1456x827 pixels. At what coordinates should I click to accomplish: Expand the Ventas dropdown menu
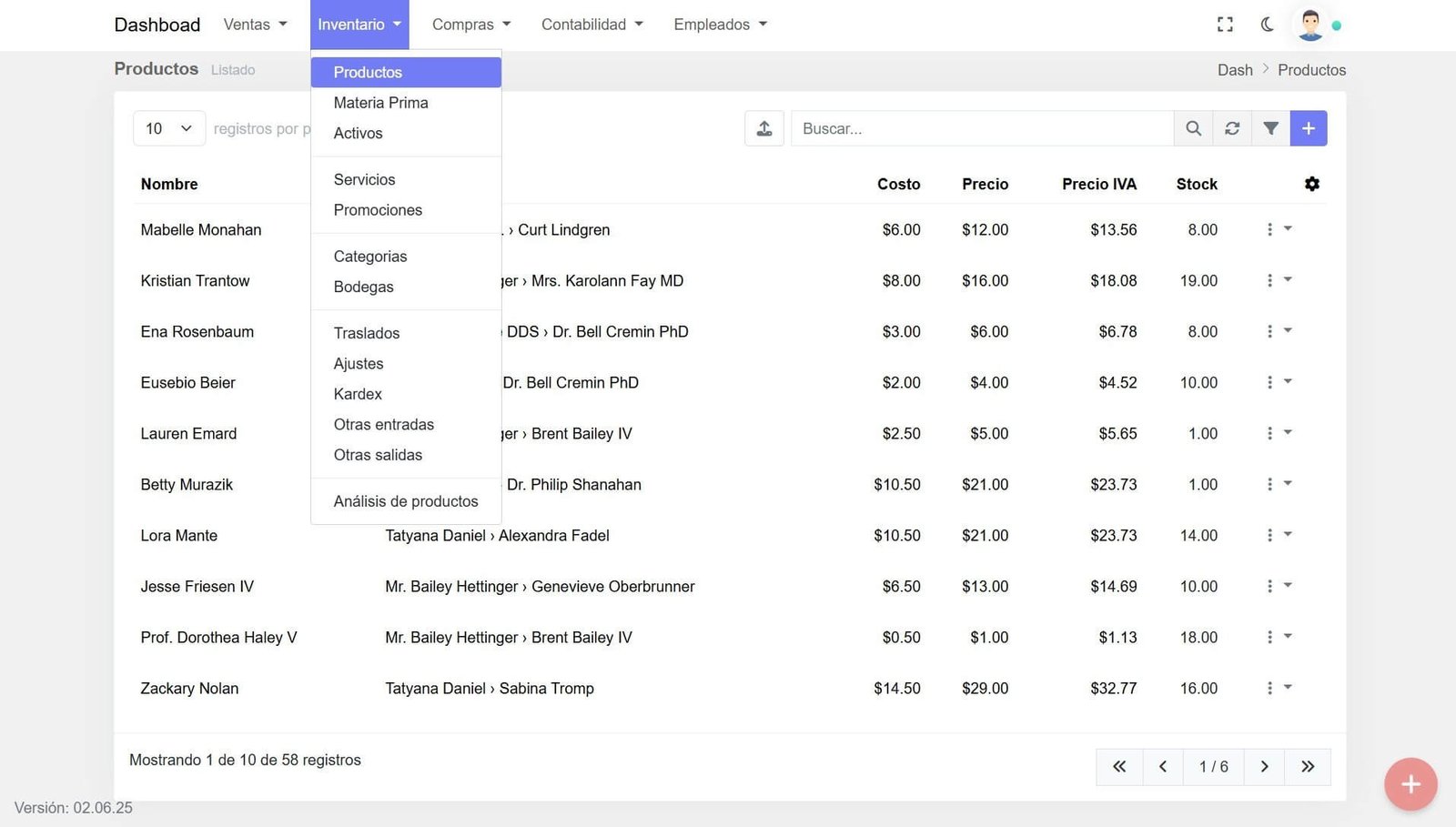tap(255, 25)
